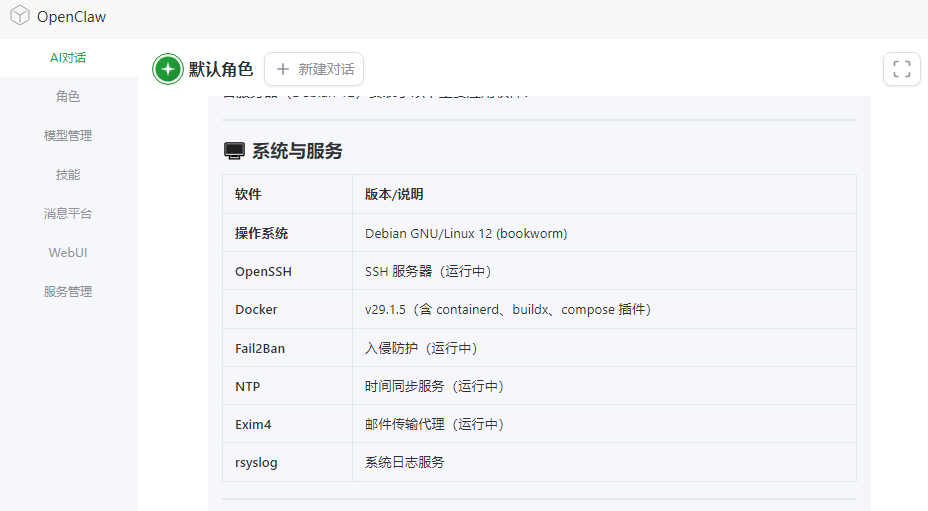
Task: Open 服务管理 in the sidebar
Action: (68, 292)
